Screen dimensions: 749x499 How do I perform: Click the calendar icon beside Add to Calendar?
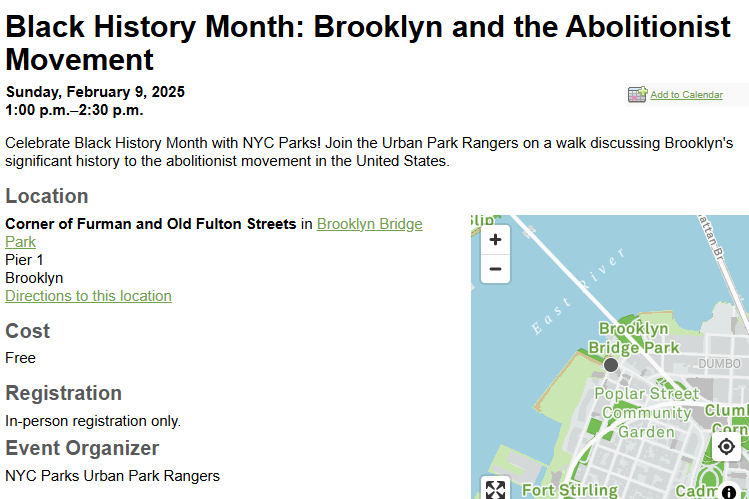pyautogui.click(x=637, y=94)
